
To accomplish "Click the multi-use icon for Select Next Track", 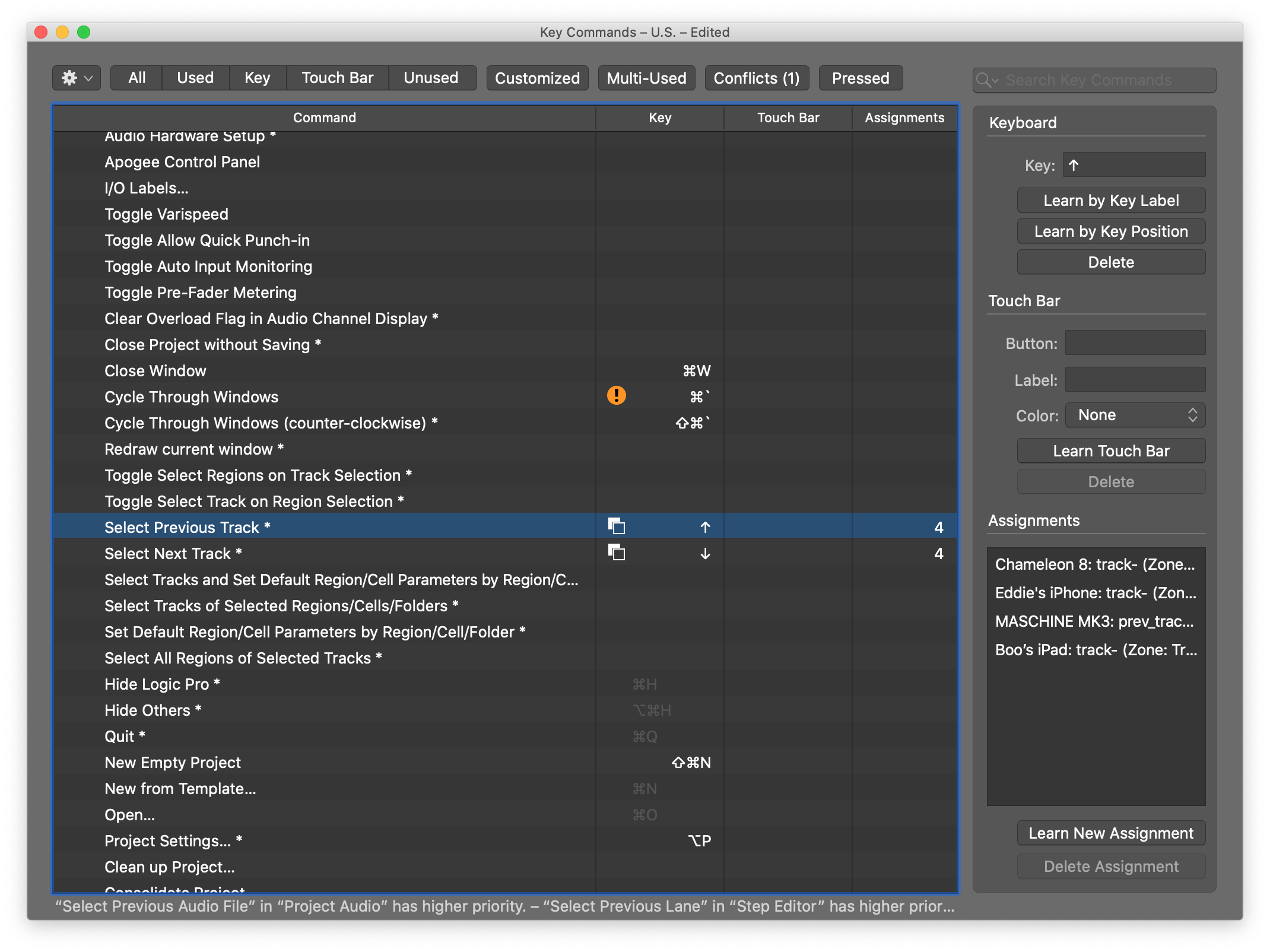I will (x=616, y=553).
